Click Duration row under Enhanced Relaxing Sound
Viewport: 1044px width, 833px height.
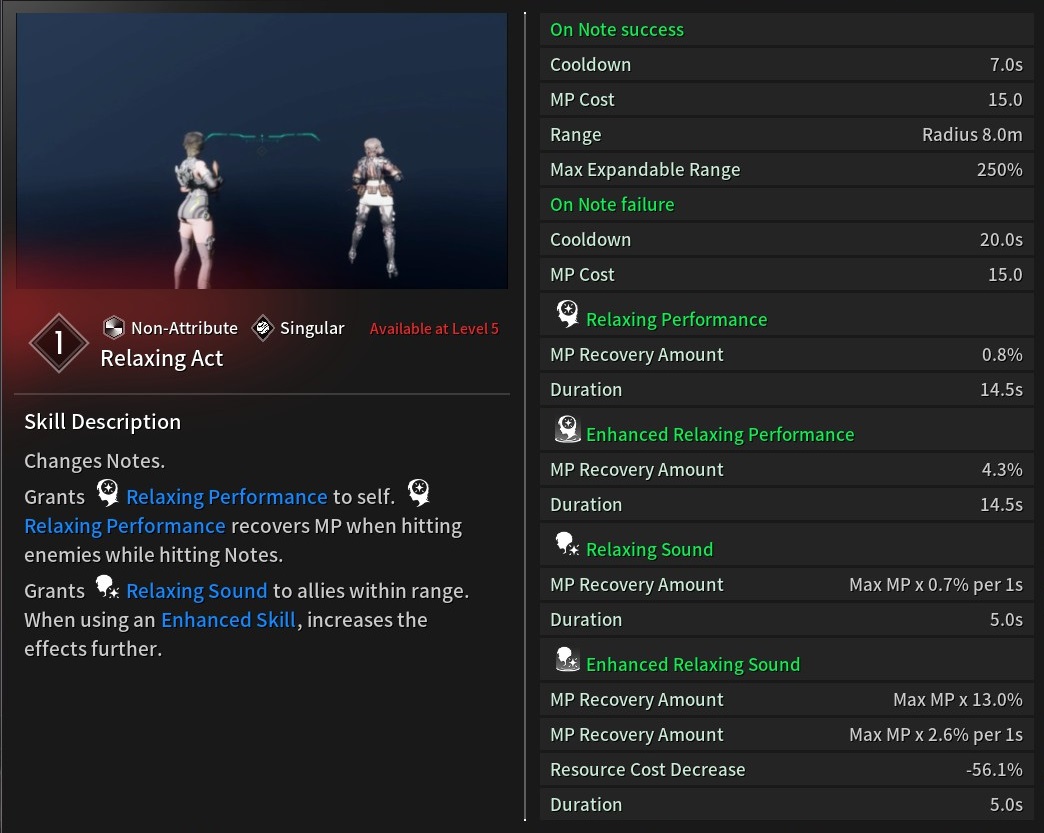tap(786, 805)
